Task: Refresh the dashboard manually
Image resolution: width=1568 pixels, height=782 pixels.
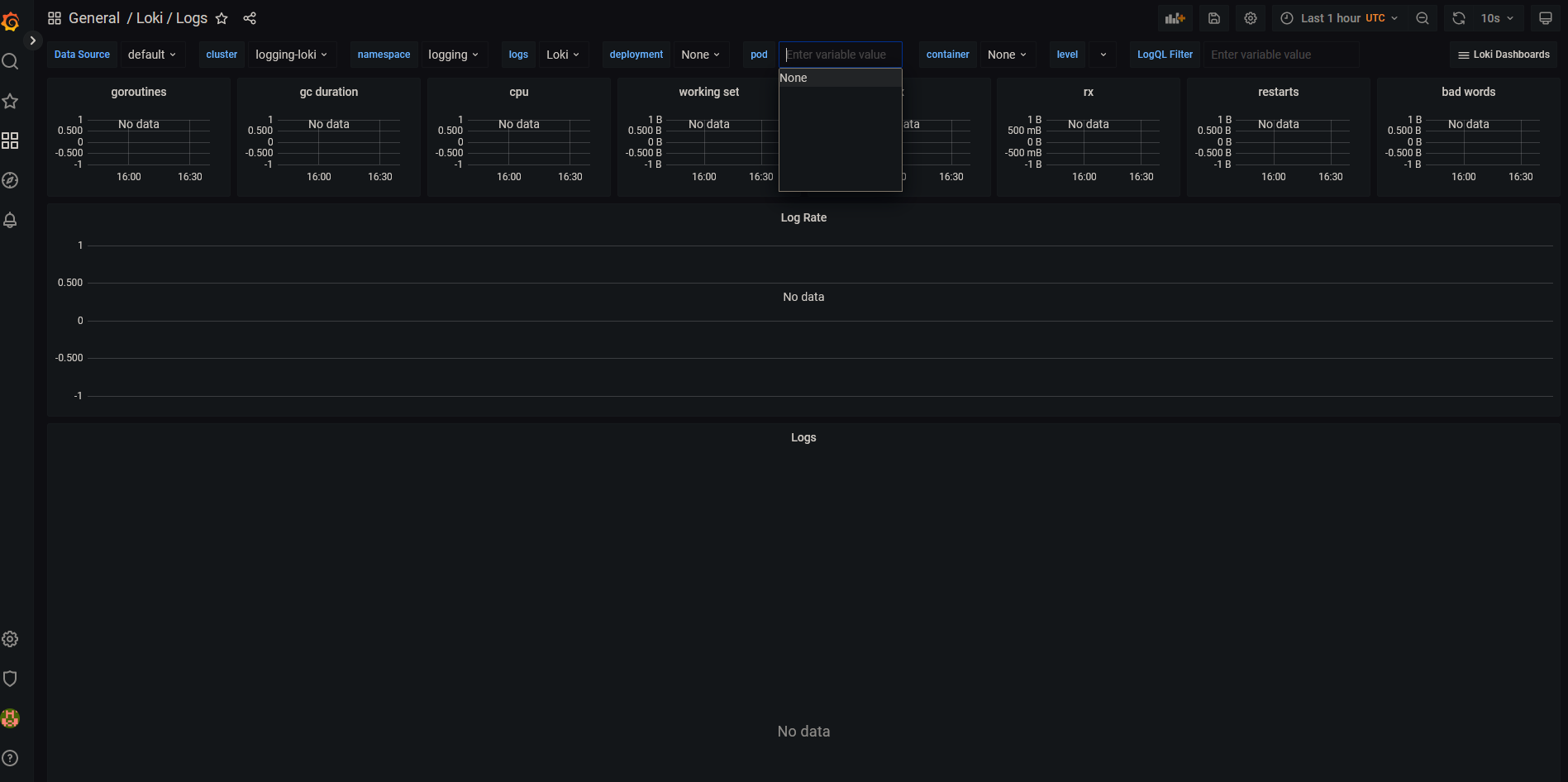Action: pos(1458,17)
